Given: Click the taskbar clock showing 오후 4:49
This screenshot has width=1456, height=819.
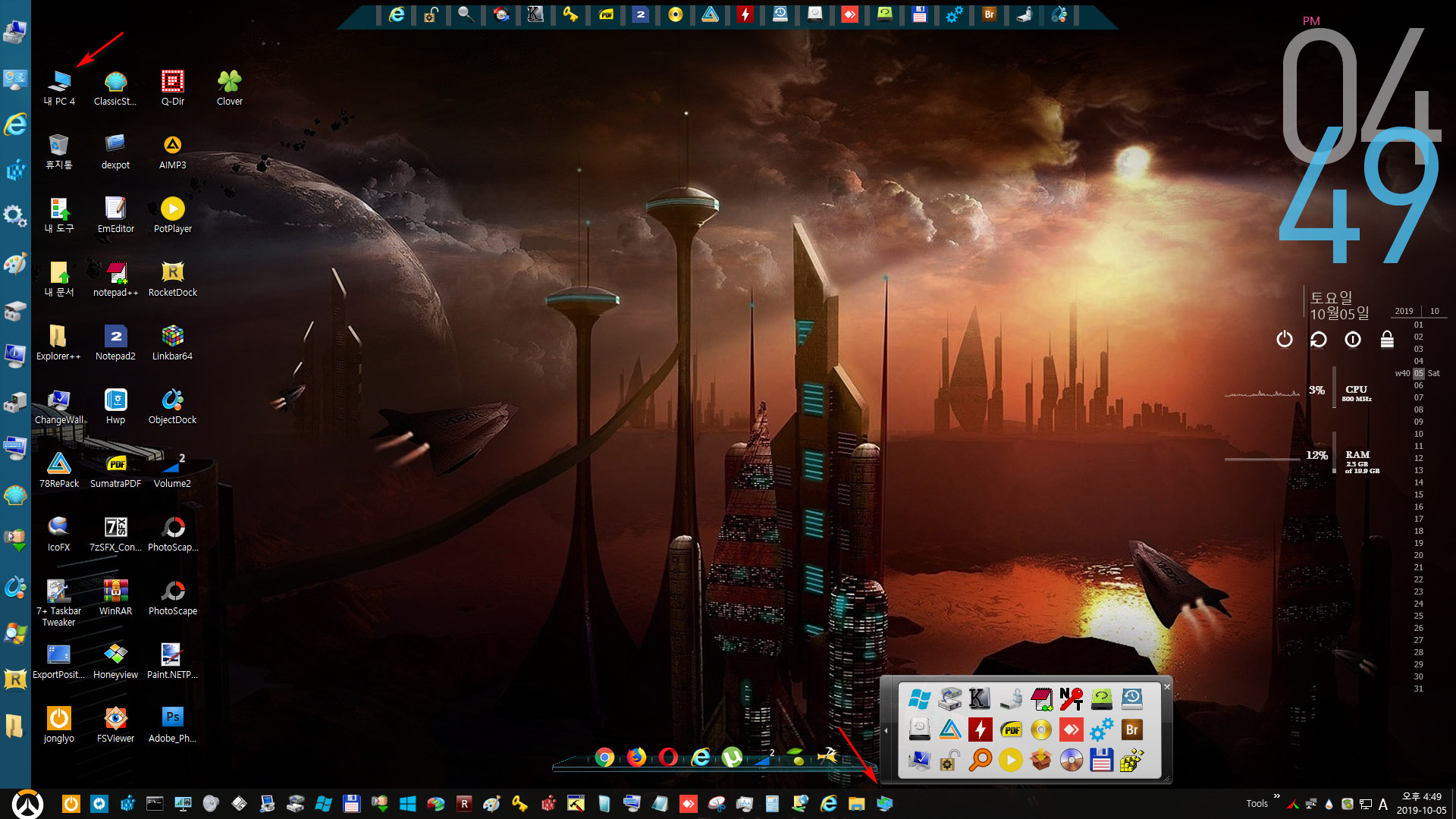Looking at the screenshot, I should click(1421, 803).
